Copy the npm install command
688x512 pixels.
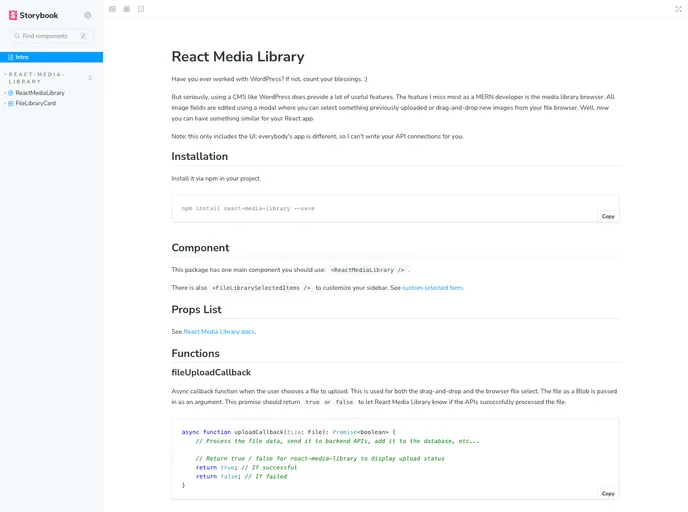click(608, 216)
